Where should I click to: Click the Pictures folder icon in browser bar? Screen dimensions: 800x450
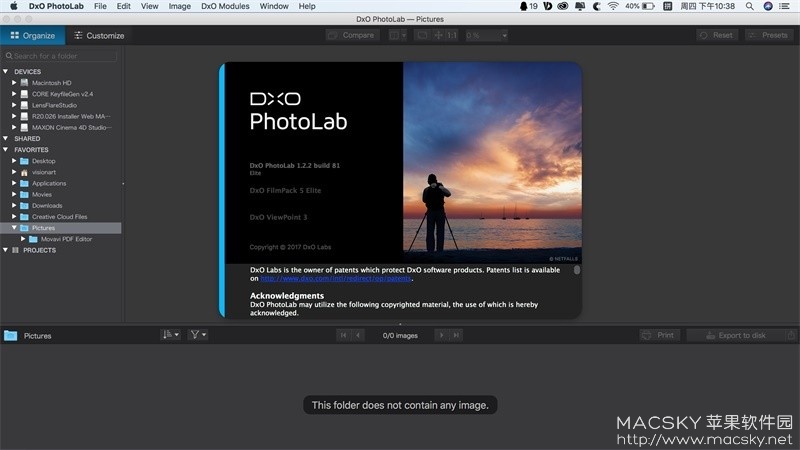click(11, 335)
